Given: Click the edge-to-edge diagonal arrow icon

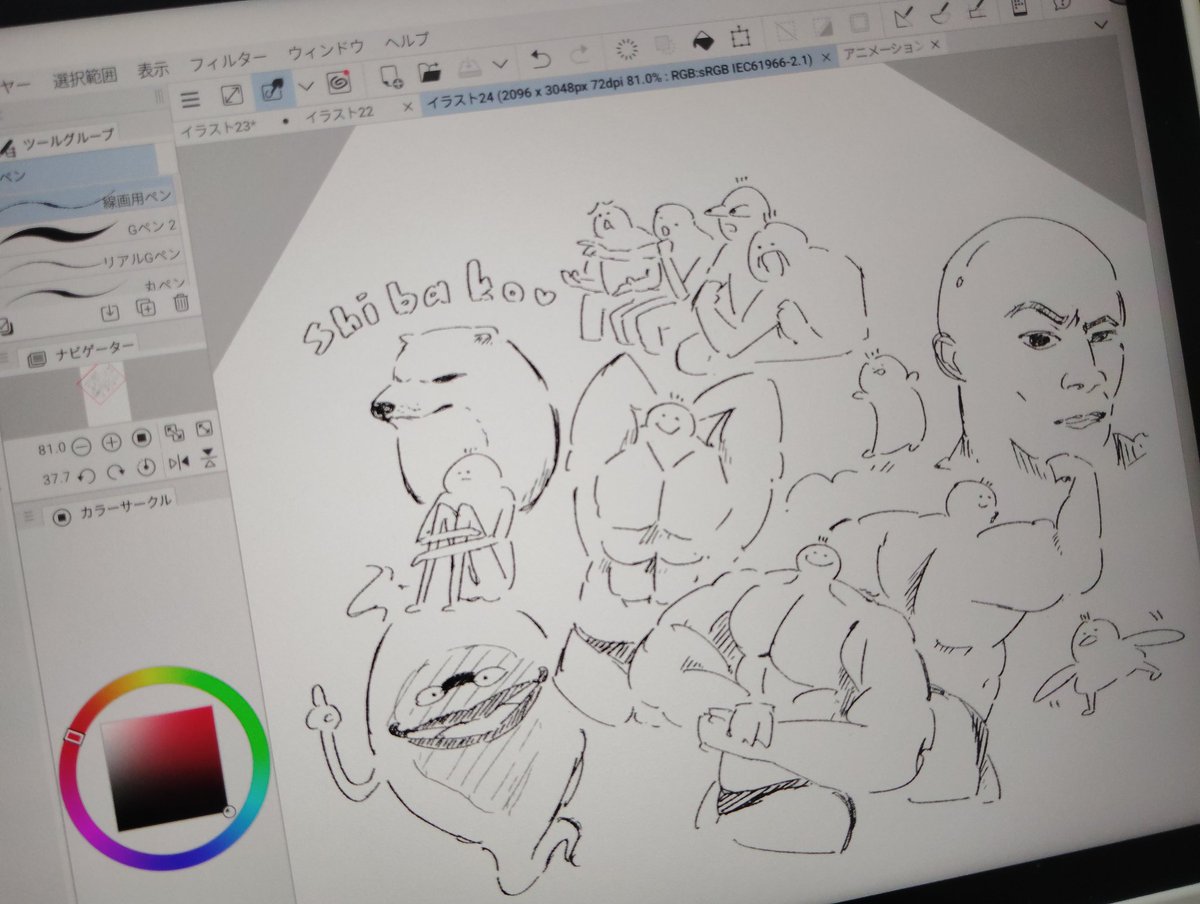Looking at the screenshot, I should [x=232, y=95].
